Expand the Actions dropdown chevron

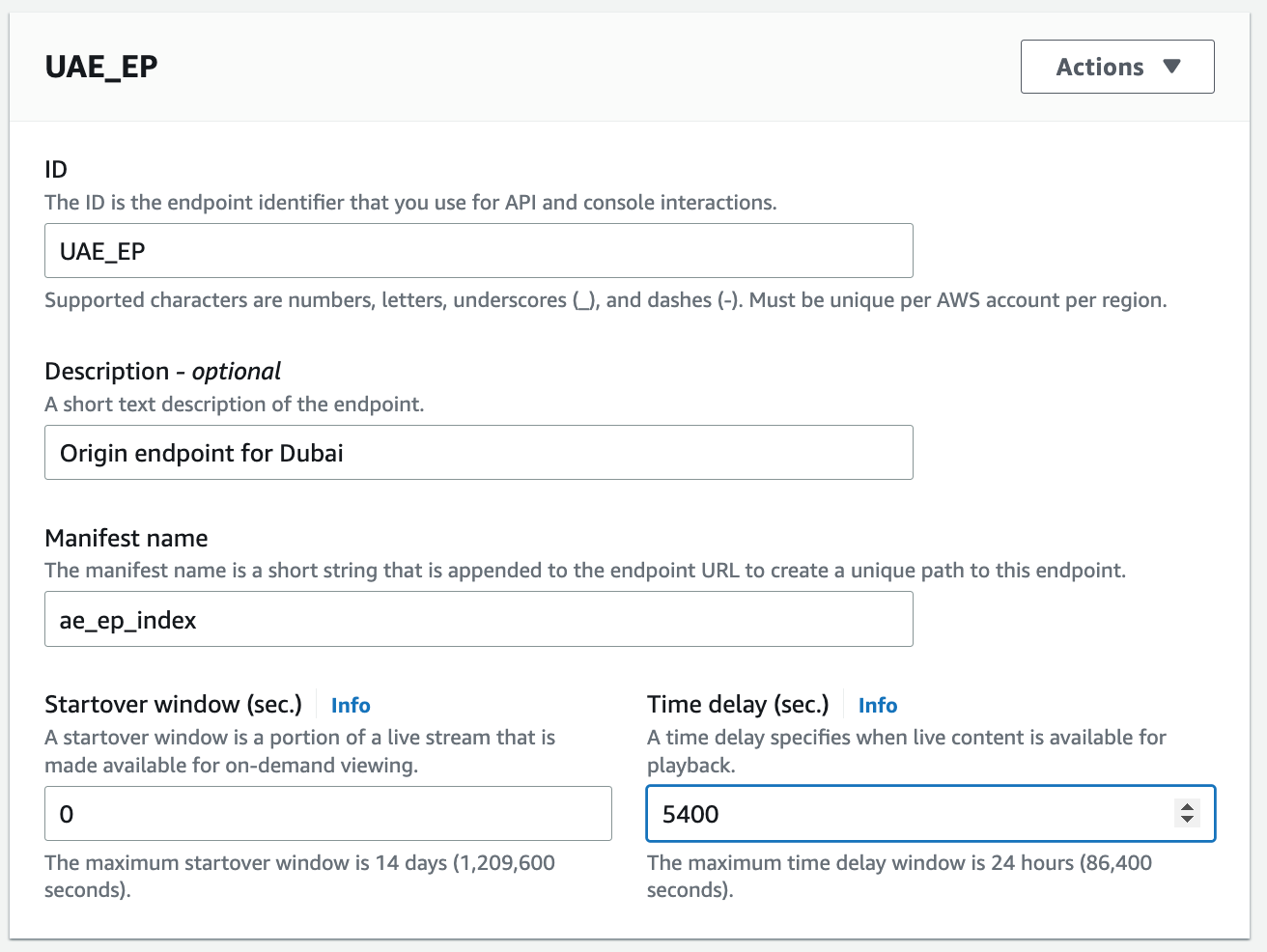(1174, 67)
